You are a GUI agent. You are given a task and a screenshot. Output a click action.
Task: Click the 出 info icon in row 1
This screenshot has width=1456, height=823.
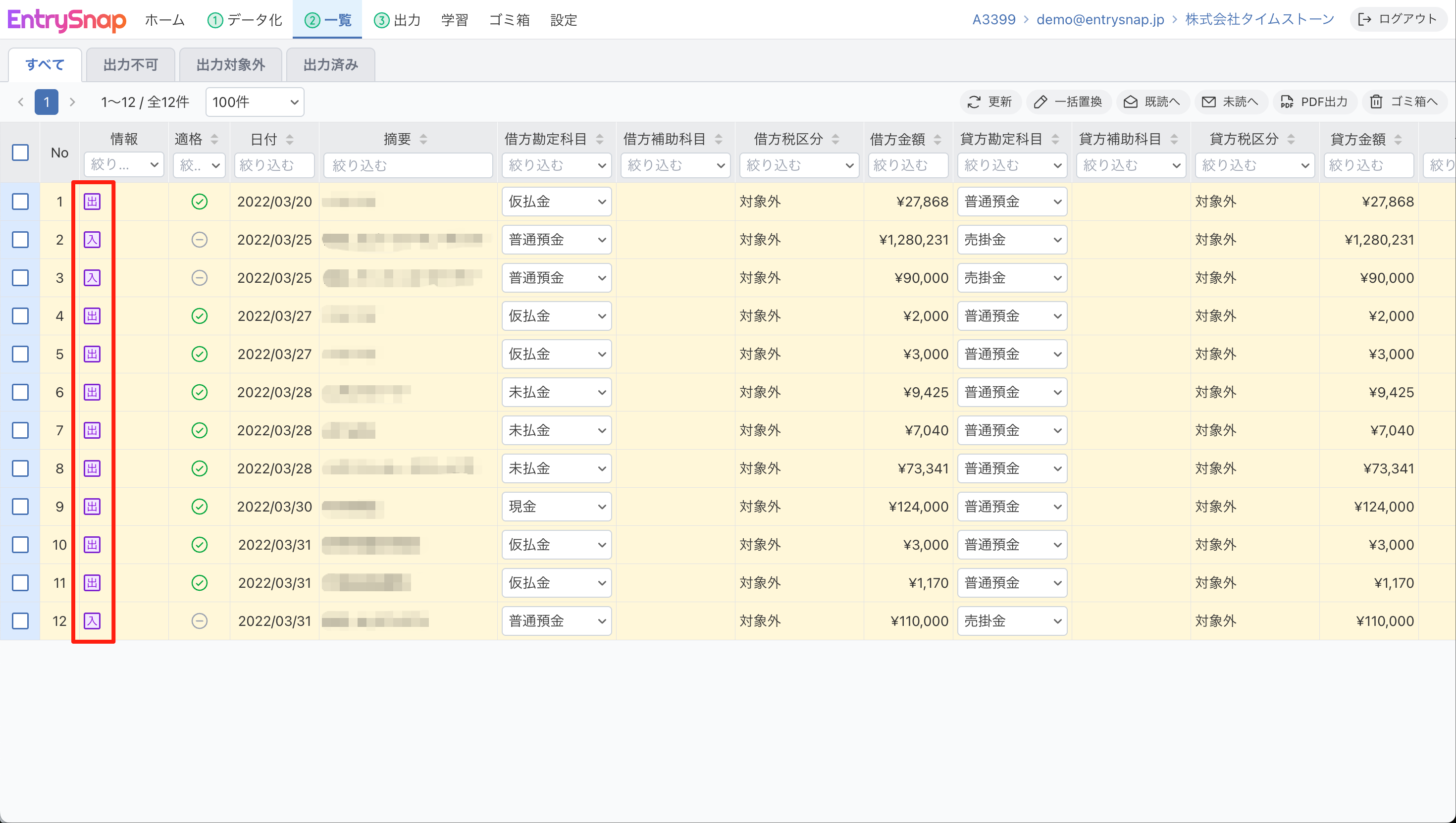click(92, 201)
